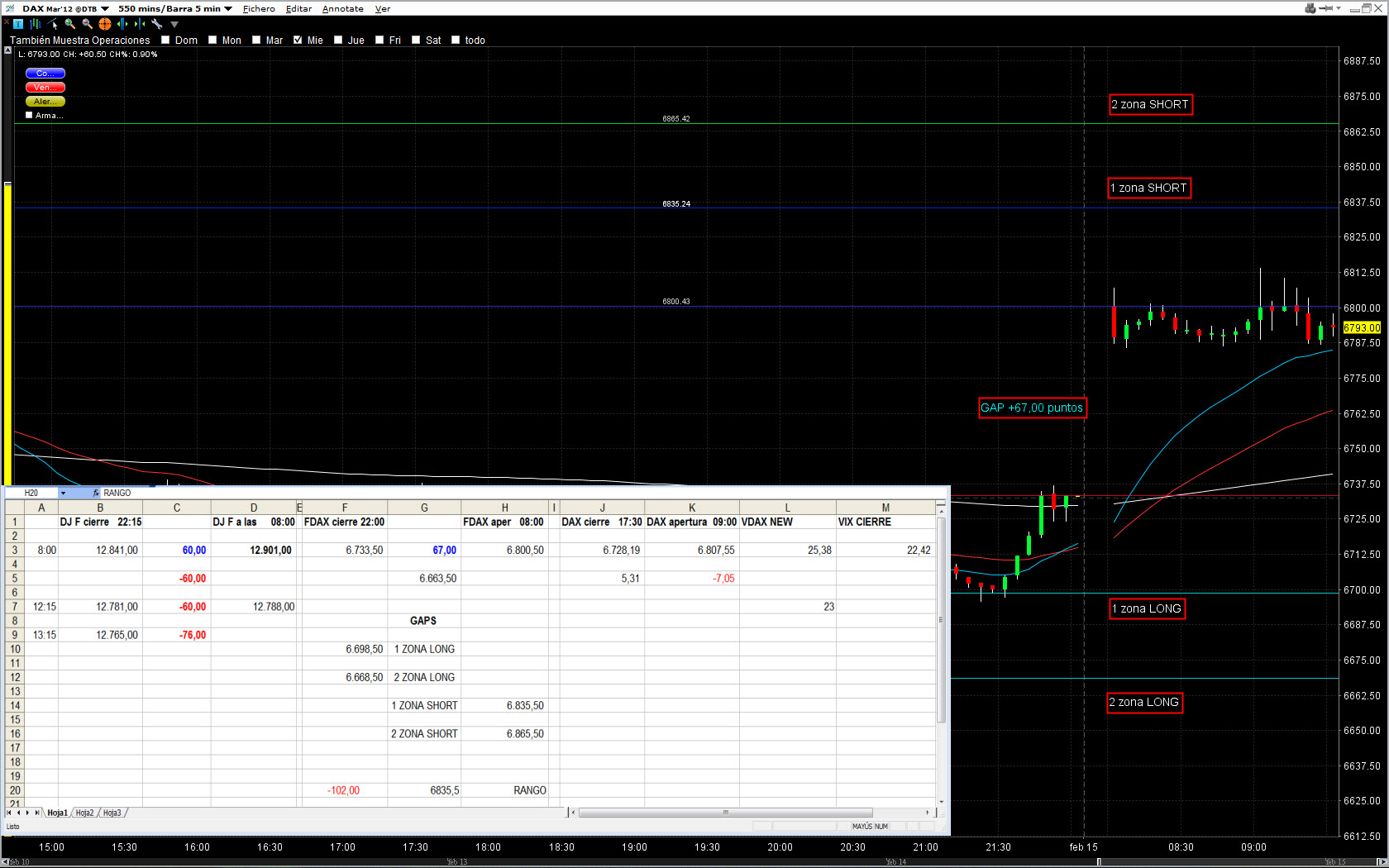Select cell with 1 ZONA LONG

click(x=424, y=649)
